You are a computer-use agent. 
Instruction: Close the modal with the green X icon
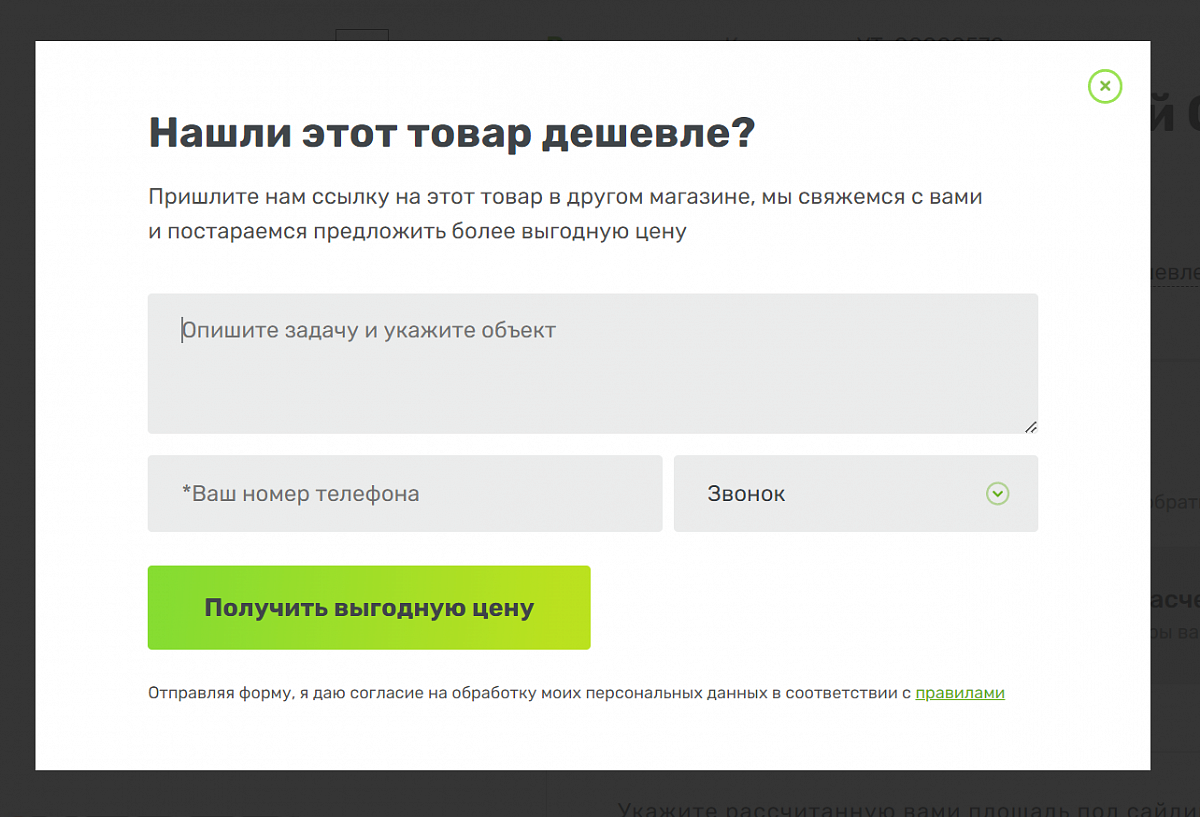pos(1105,86)
